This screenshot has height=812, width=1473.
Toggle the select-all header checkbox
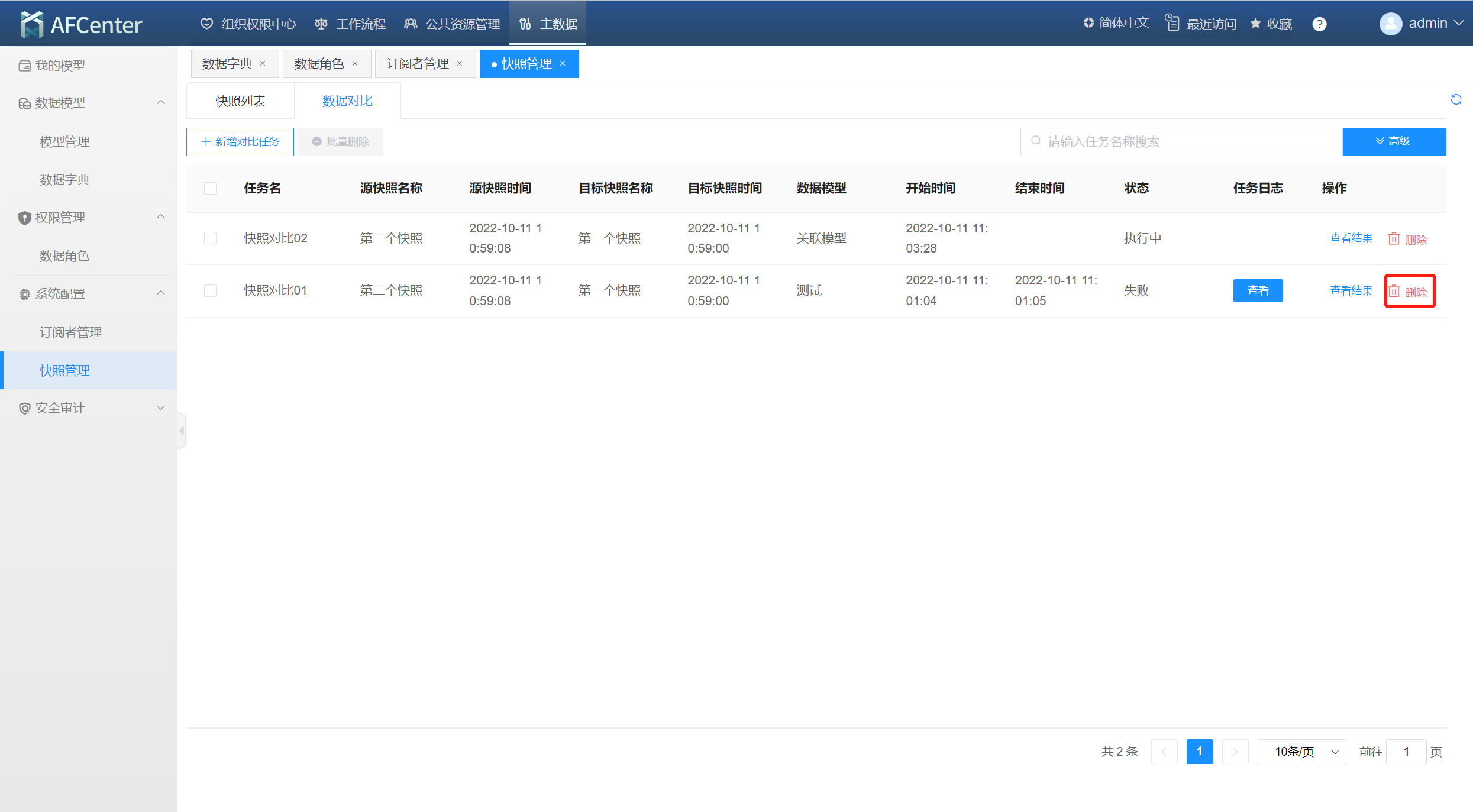(210, 189)
